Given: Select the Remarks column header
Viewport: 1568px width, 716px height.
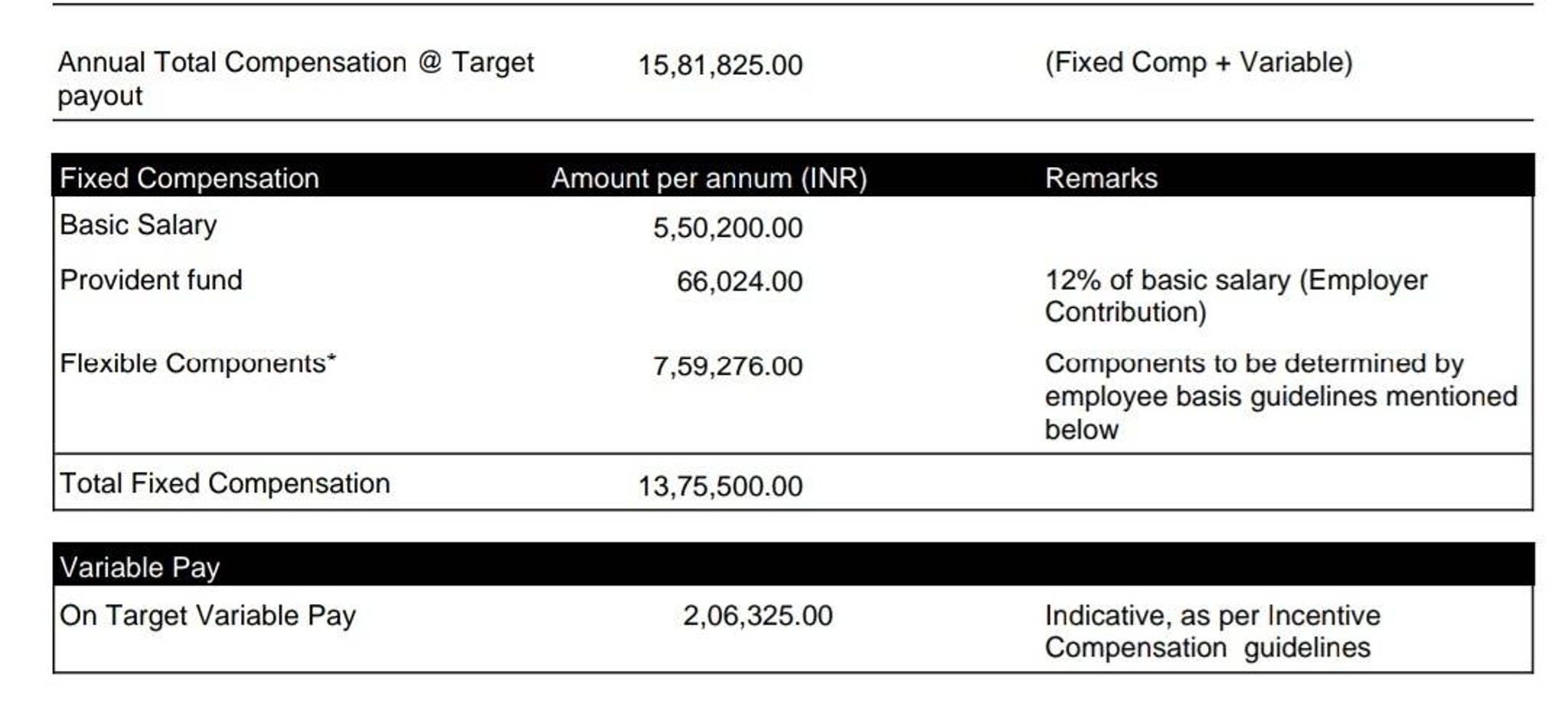Looking at the screenshot, I should tap(1101, 178).
